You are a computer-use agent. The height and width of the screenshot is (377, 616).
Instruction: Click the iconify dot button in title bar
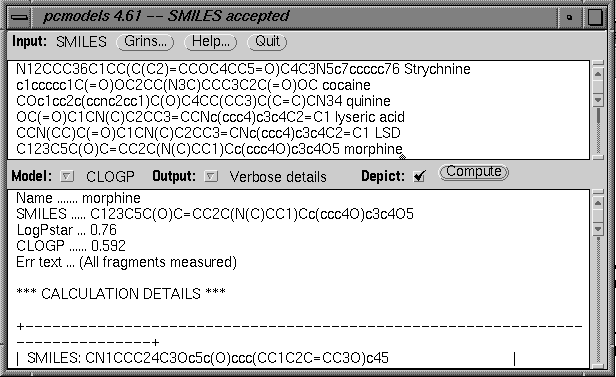tap(570, 17)
